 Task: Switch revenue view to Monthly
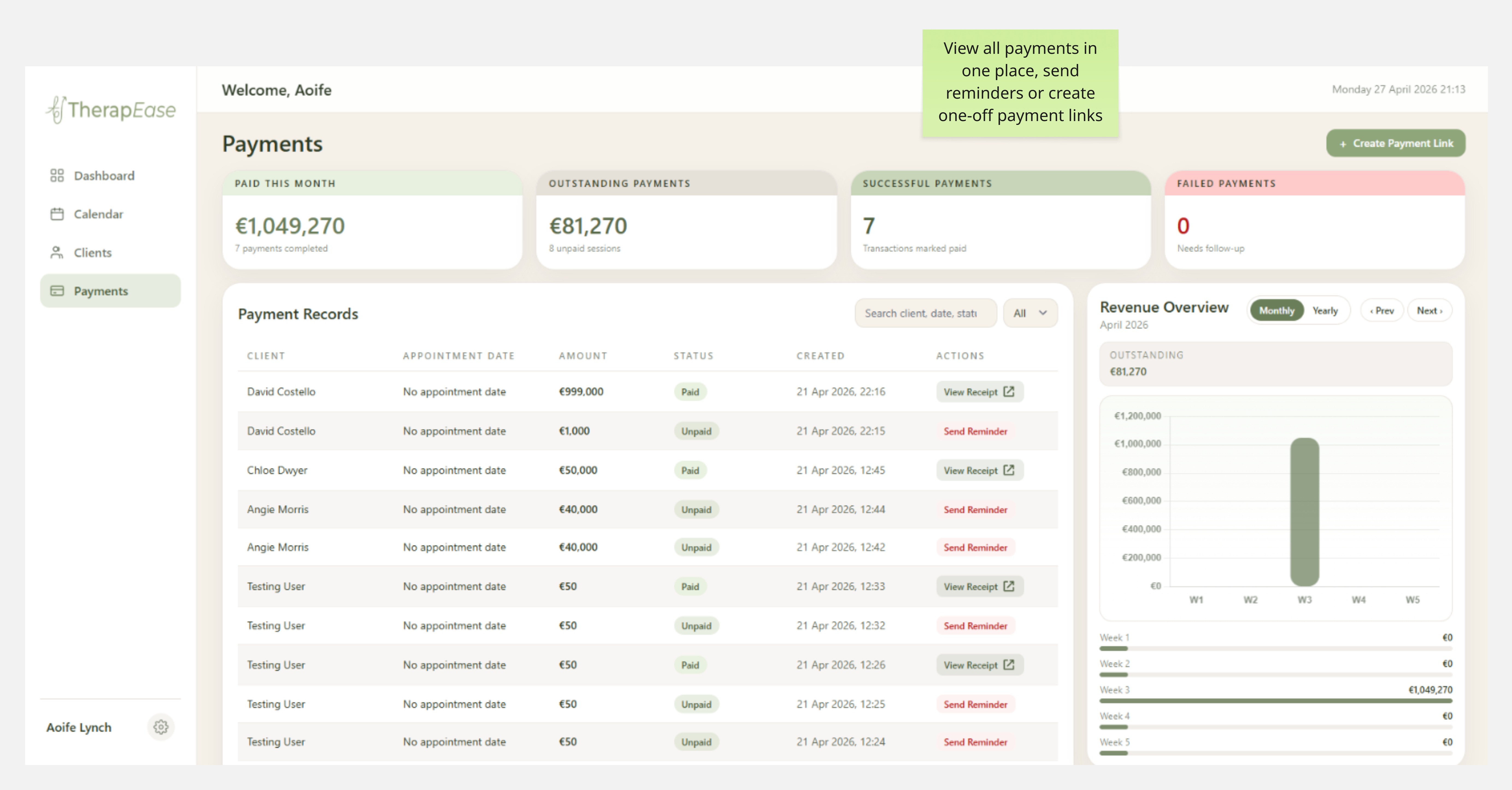(x=1277, y=310)
